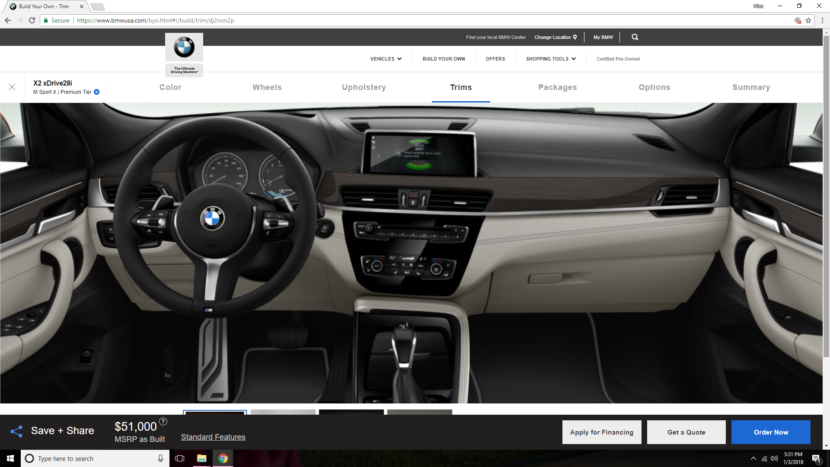Switch to the Upholstery tab
This screenshot has height=467, width=830.
click(x=363, y=87)
